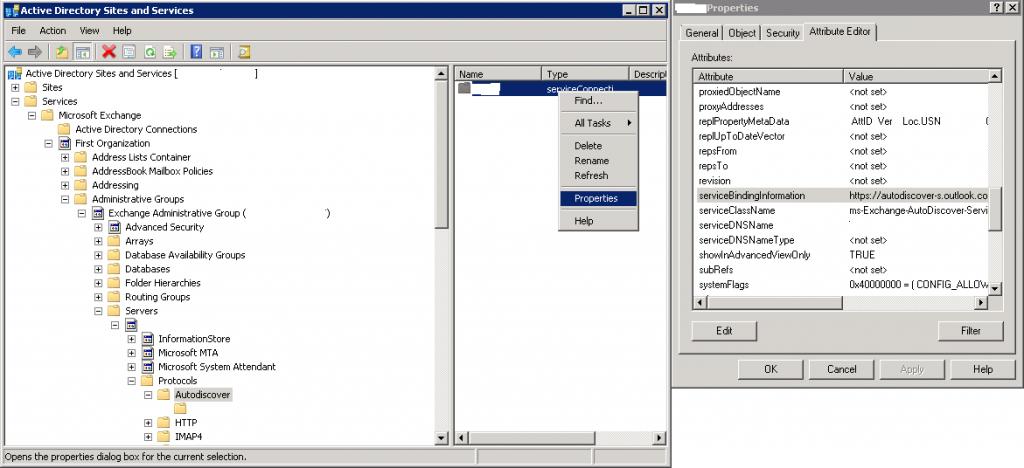
Task: Switch to the Security tab
Action: pos(782,33)
